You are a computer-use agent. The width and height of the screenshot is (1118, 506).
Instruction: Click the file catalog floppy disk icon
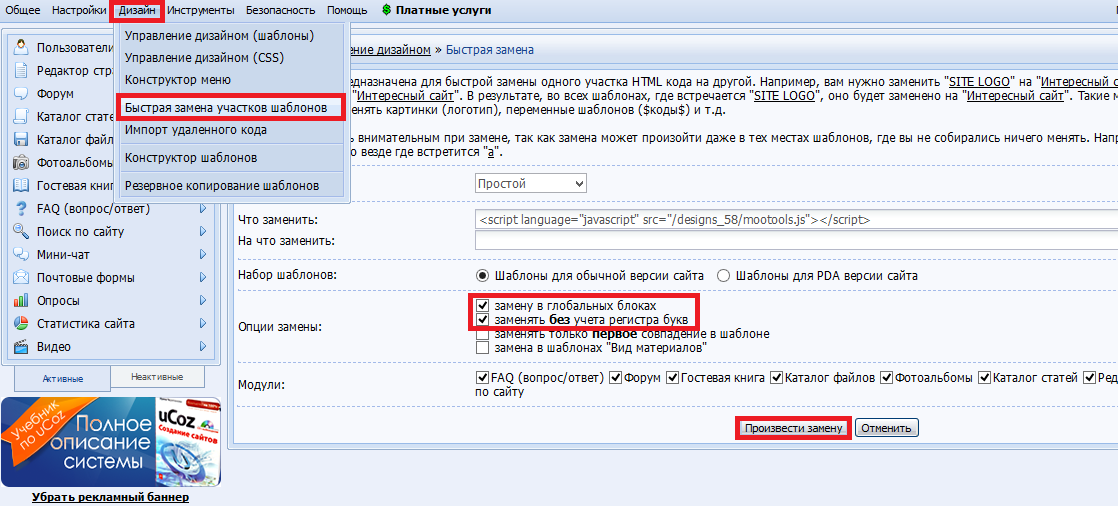pyautogui.click(x=21, y=139)
